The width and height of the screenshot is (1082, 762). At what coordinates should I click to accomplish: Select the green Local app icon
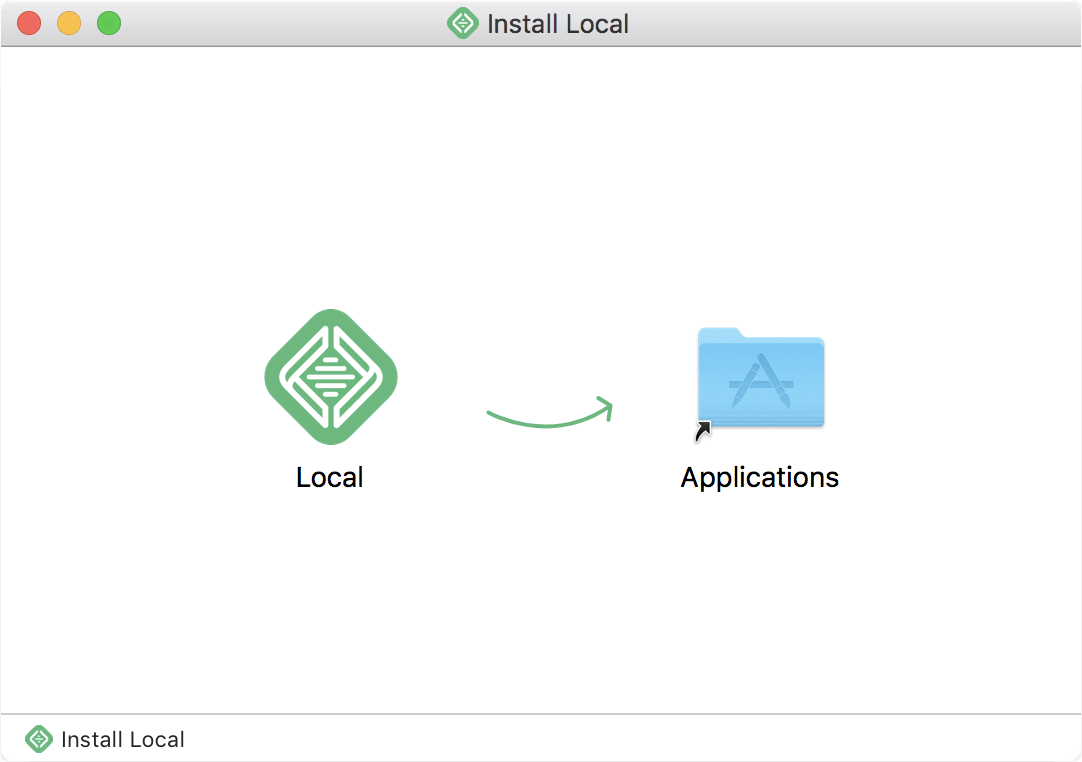point(331,377)
